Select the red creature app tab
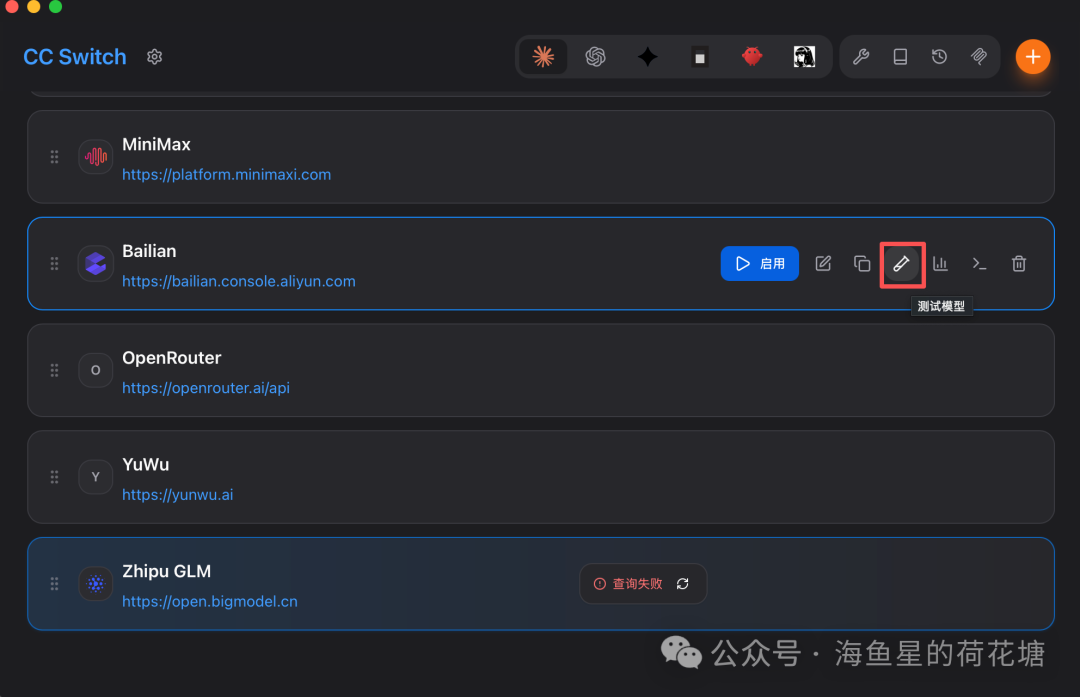Image resolution: width=1080 pixels, height=697 pixels. point(752,56)
